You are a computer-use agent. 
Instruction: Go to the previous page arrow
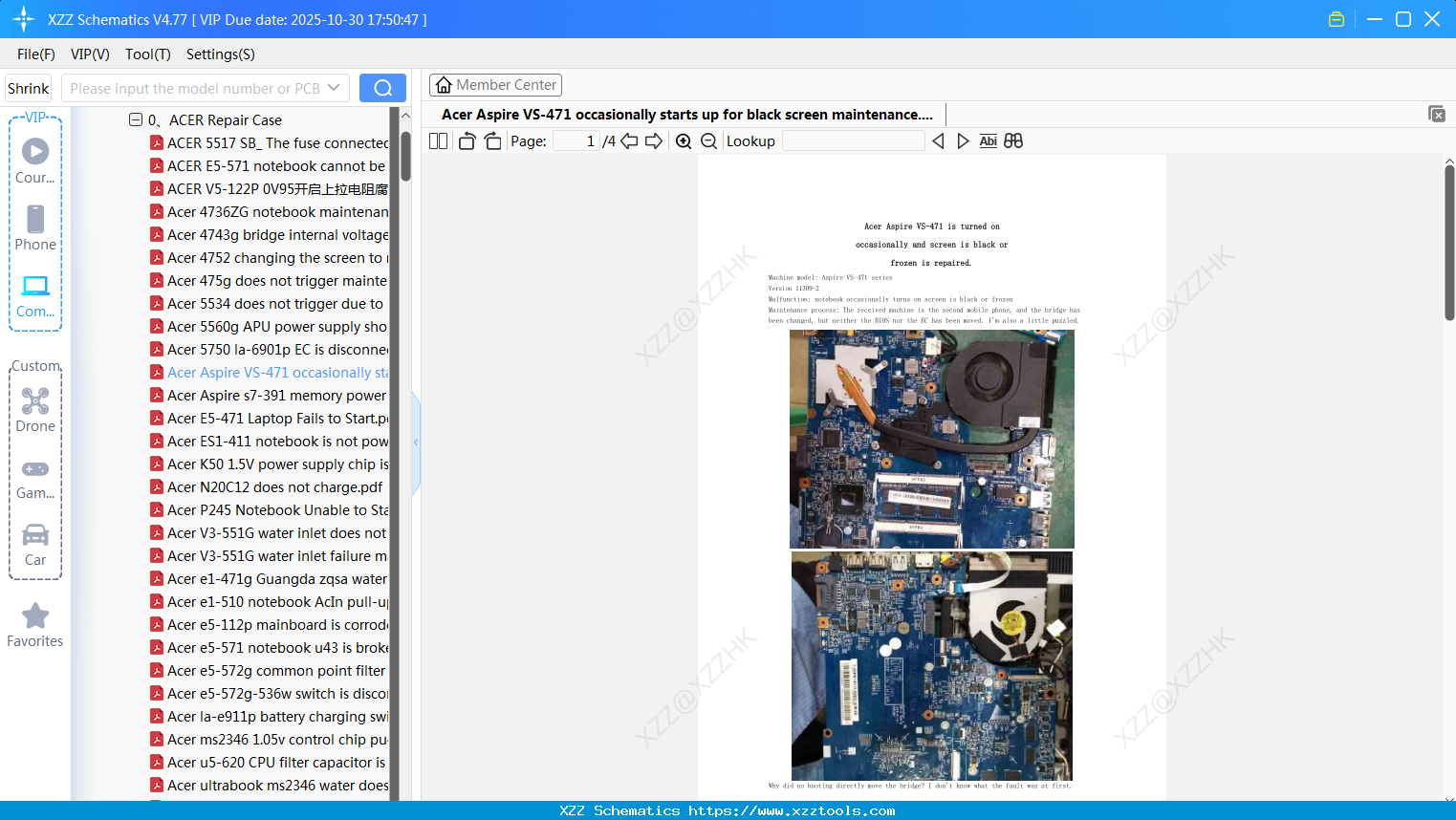(x=629, y=141)
